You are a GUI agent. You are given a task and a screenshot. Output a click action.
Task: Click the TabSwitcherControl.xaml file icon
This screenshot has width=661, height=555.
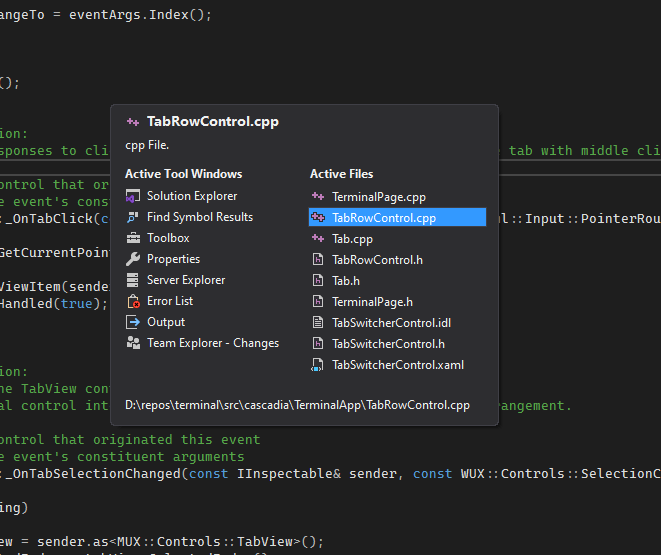pyautogui.click(x=318, y=365)
